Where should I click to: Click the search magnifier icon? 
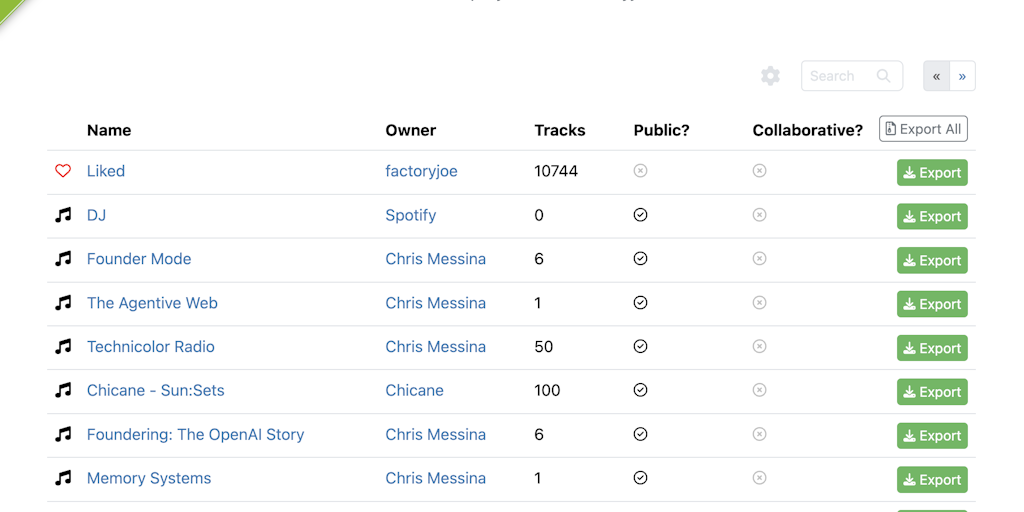click(x=883, y=76)
